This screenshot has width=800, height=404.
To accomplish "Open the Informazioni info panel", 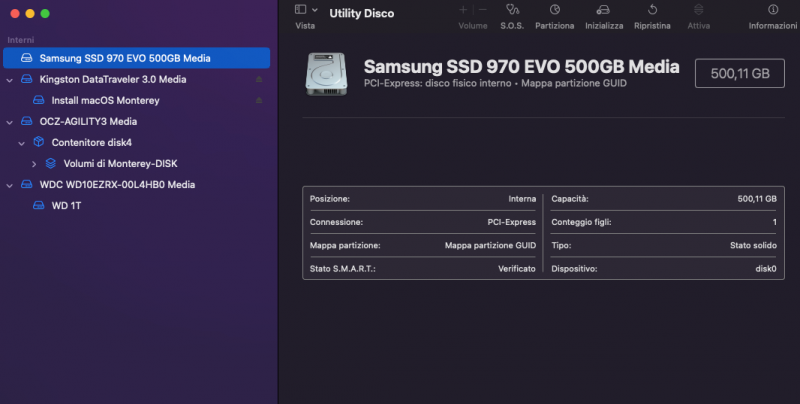I will (x=773, y=10).
